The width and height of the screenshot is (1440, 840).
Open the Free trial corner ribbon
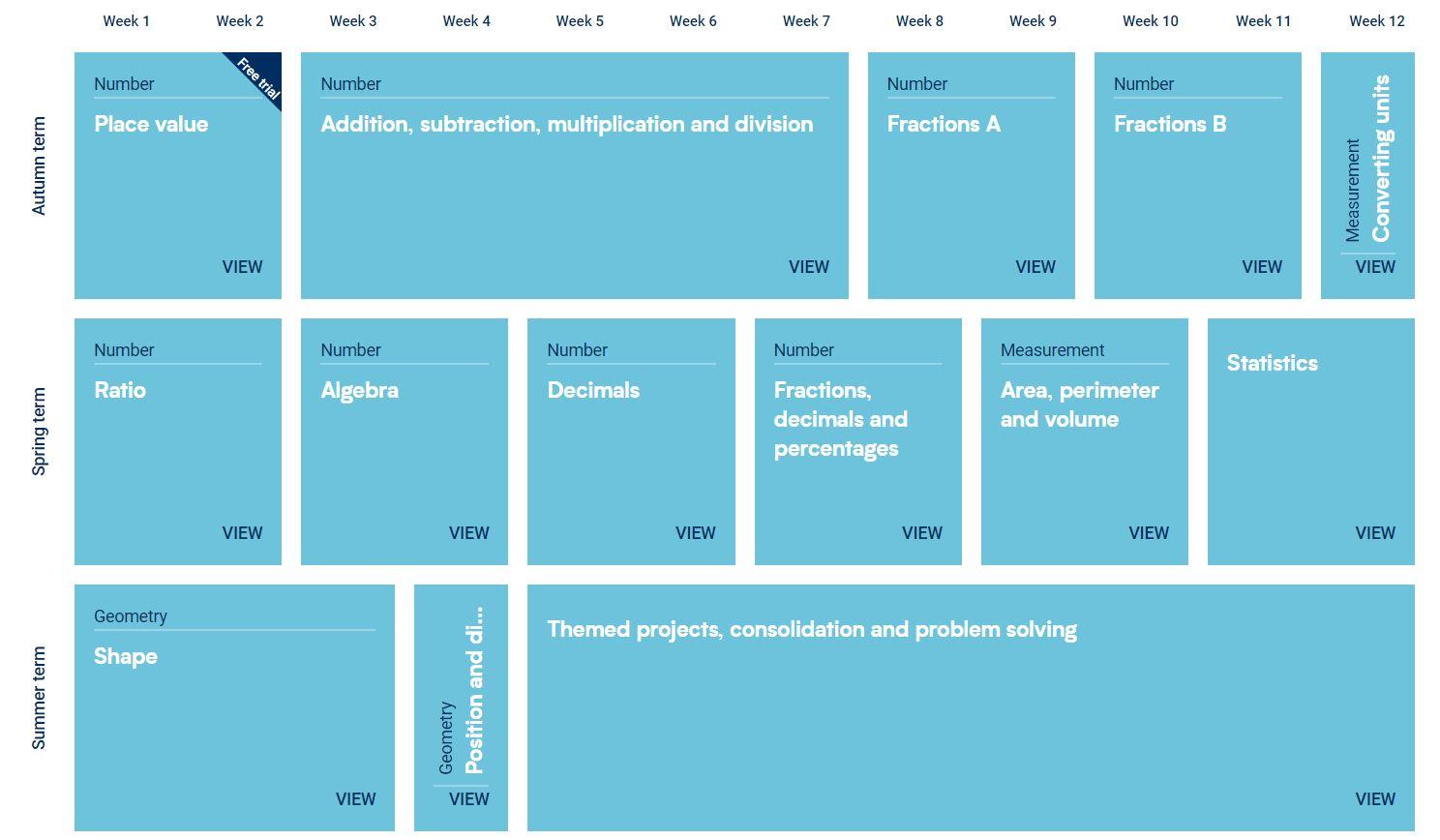pos(258,77)
